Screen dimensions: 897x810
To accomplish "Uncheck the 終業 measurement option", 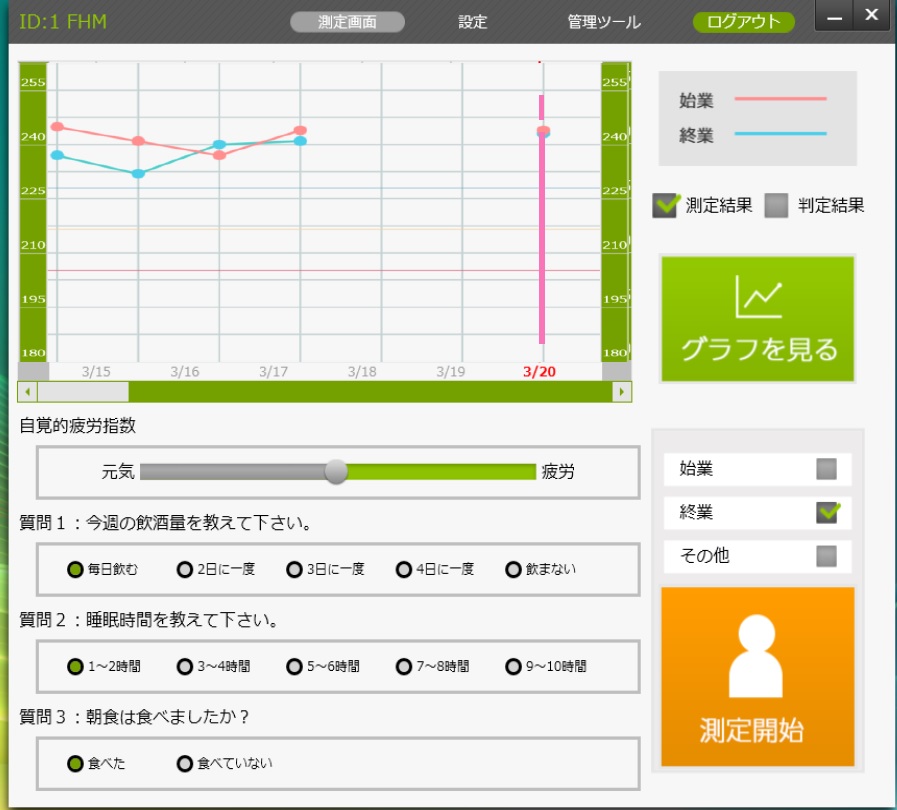I will [827, 512].
